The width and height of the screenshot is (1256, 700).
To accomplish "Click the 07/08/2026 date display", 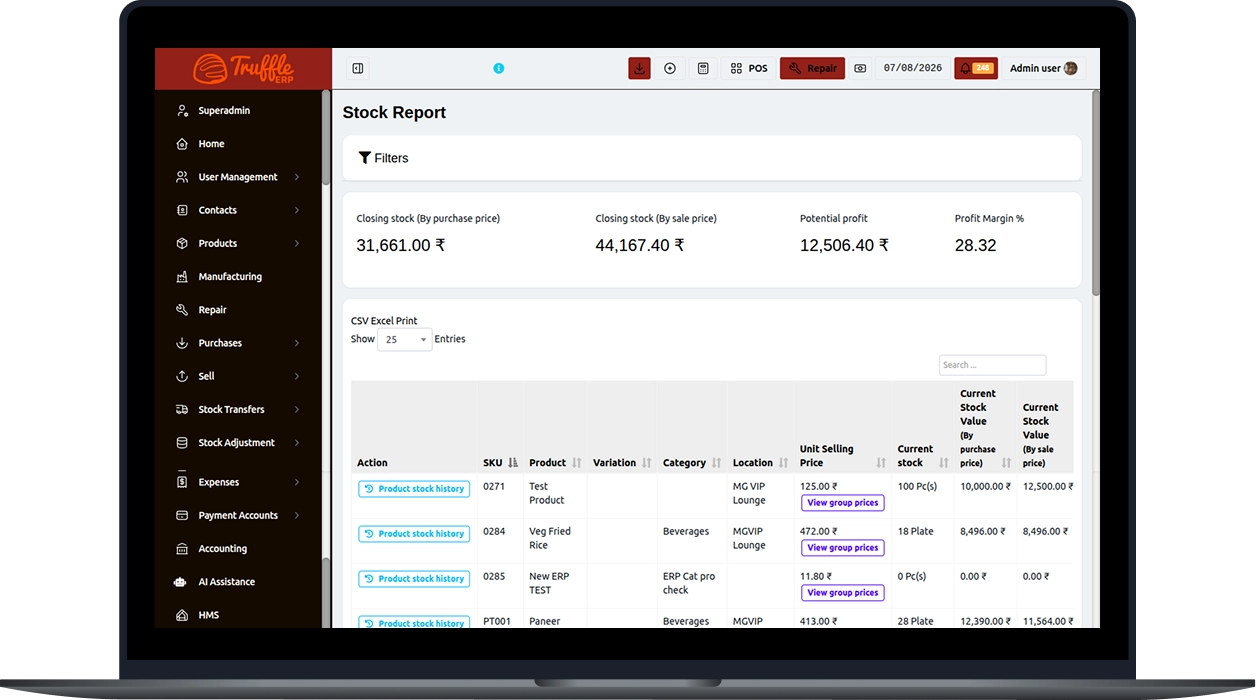I will point(913,68).
